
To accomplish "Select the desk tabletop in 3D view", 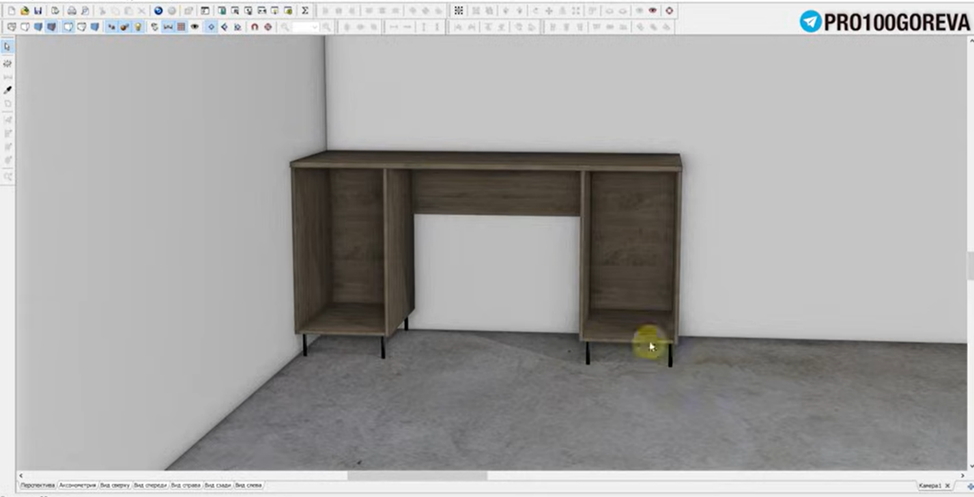I will 486,160.
